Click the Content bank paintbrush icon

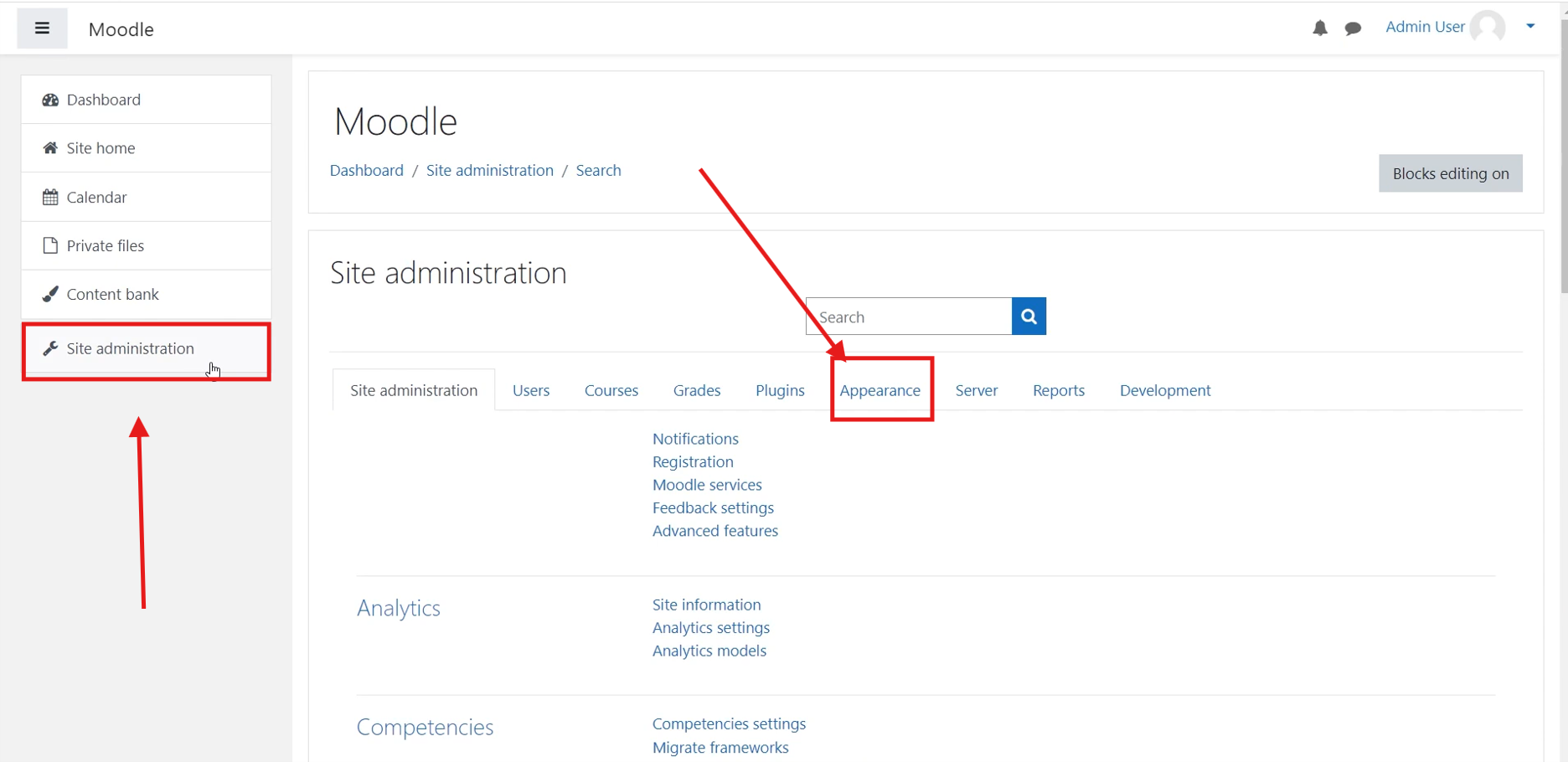point(50,295)
